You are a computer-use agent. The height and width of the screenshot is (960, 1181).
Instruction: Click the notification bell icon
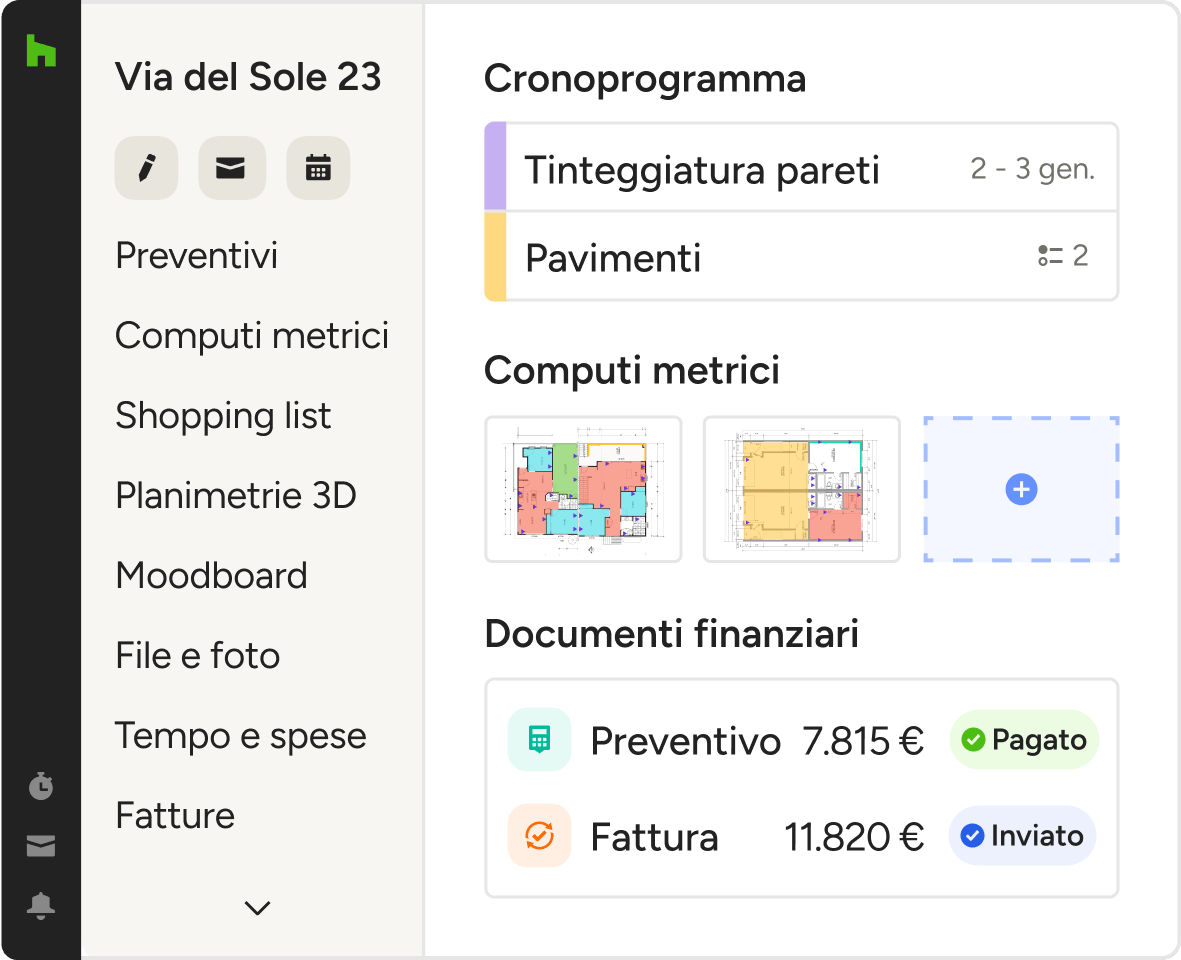tap(41, 906)
